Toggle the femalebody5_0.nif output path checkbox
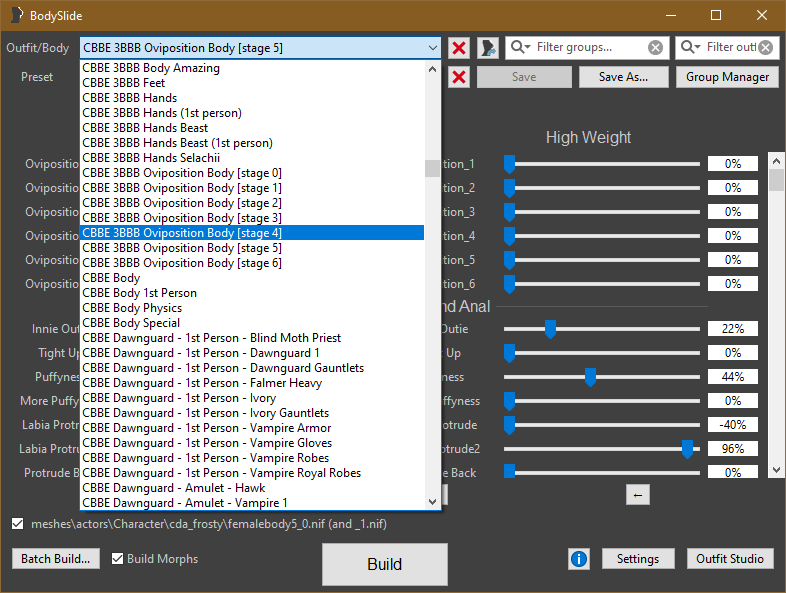Image resolution: width=786 pixels, height=593 pixels. (x=18, y=523)
